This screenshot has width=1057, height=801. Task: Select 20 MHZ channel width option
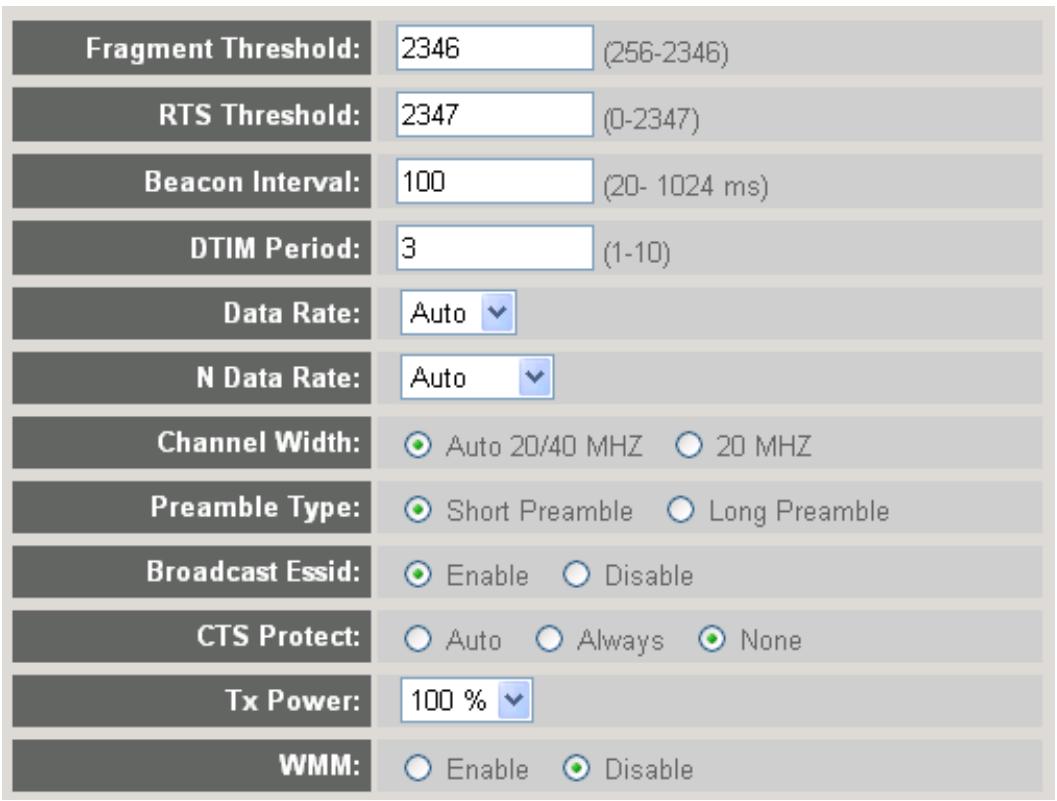(x=689, y=446)
